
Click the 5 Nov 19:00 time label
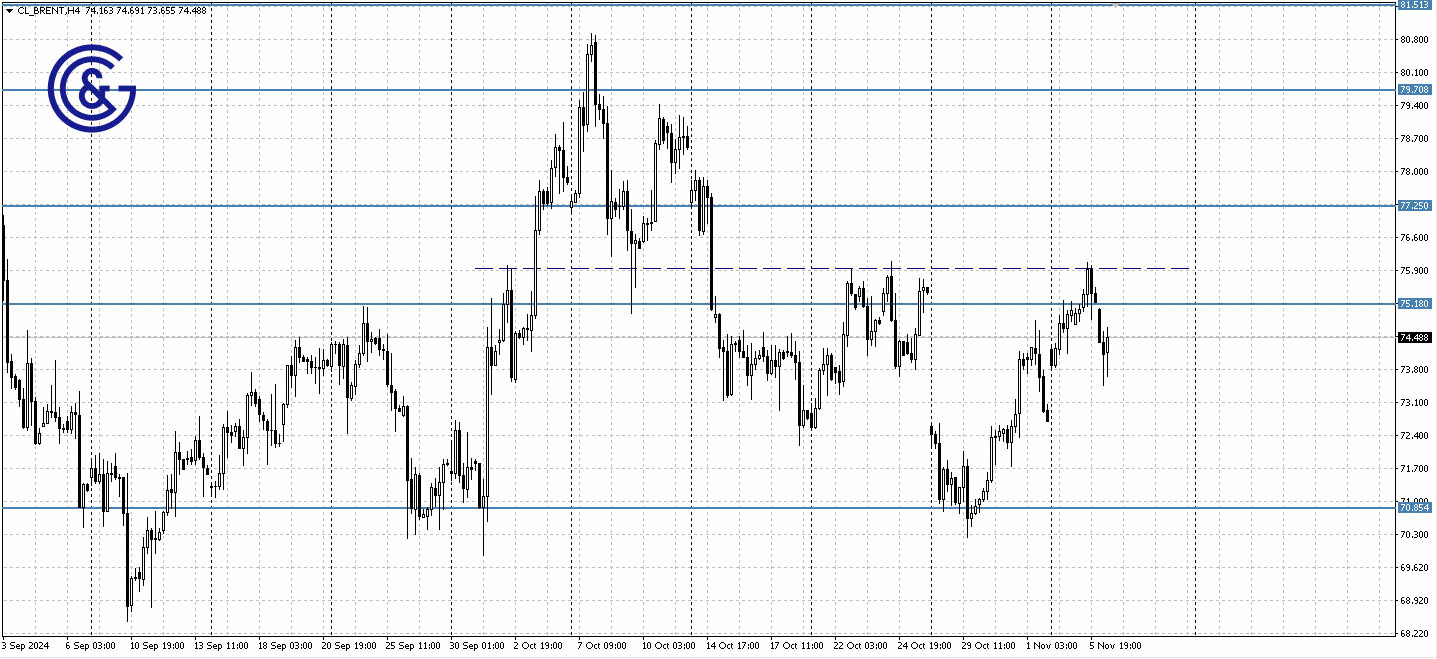coord(1115,646)
